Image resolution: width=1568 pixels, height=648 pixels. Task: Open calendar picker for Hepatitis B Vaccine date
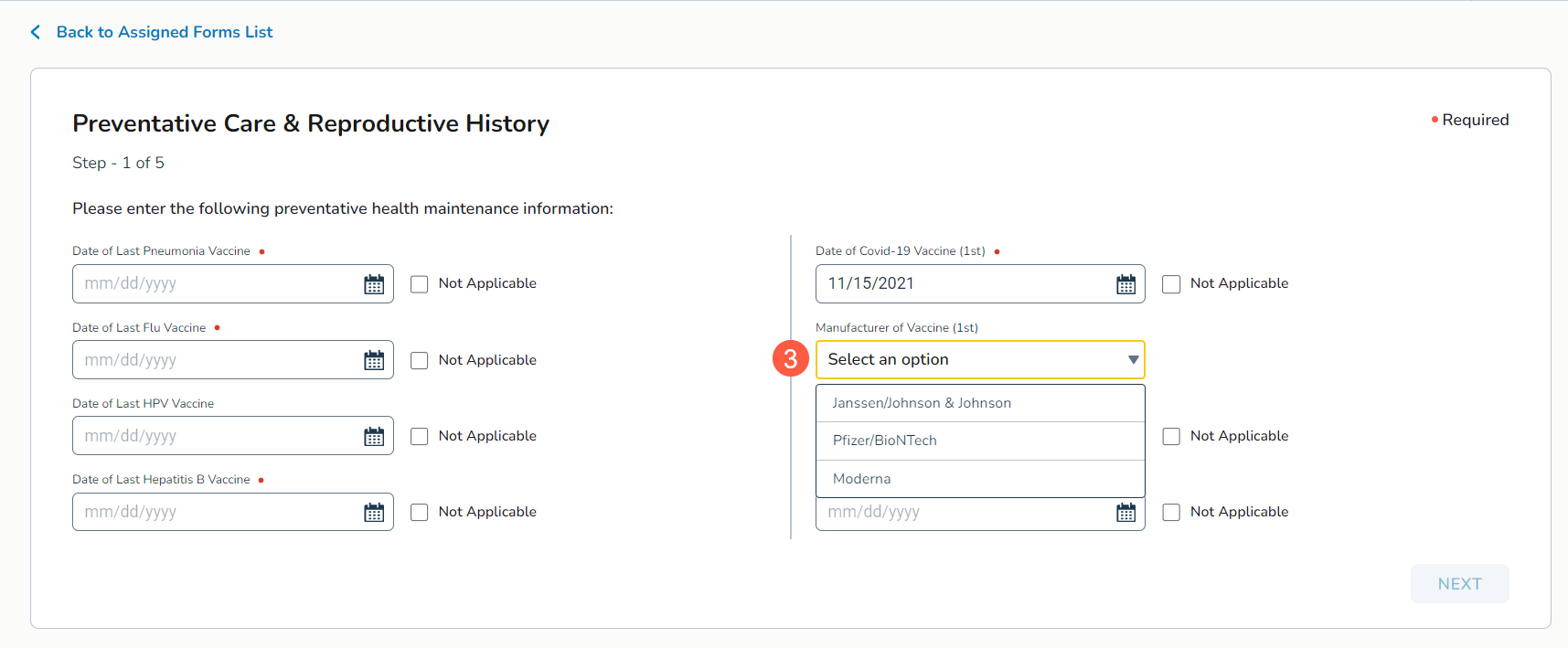click(374, 513)
